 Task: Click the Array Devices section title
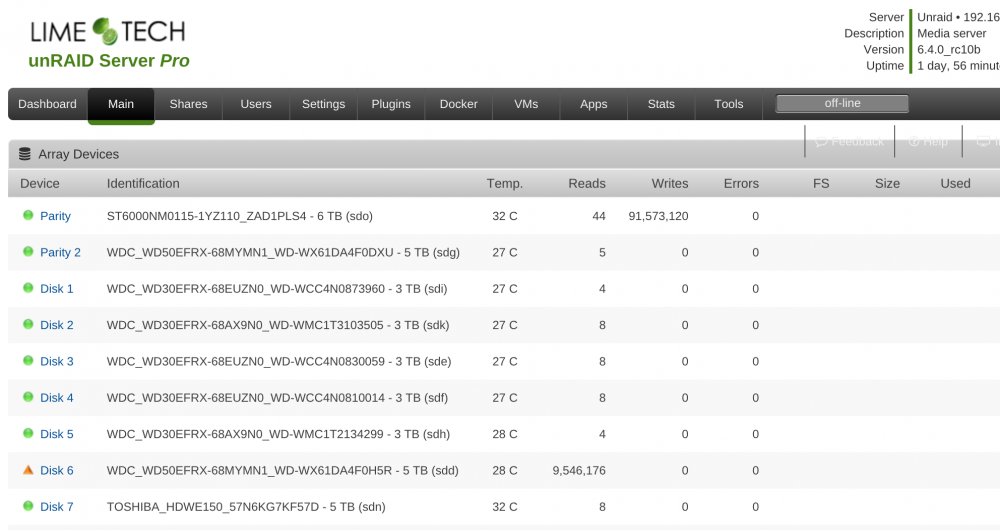pos(78,154)
